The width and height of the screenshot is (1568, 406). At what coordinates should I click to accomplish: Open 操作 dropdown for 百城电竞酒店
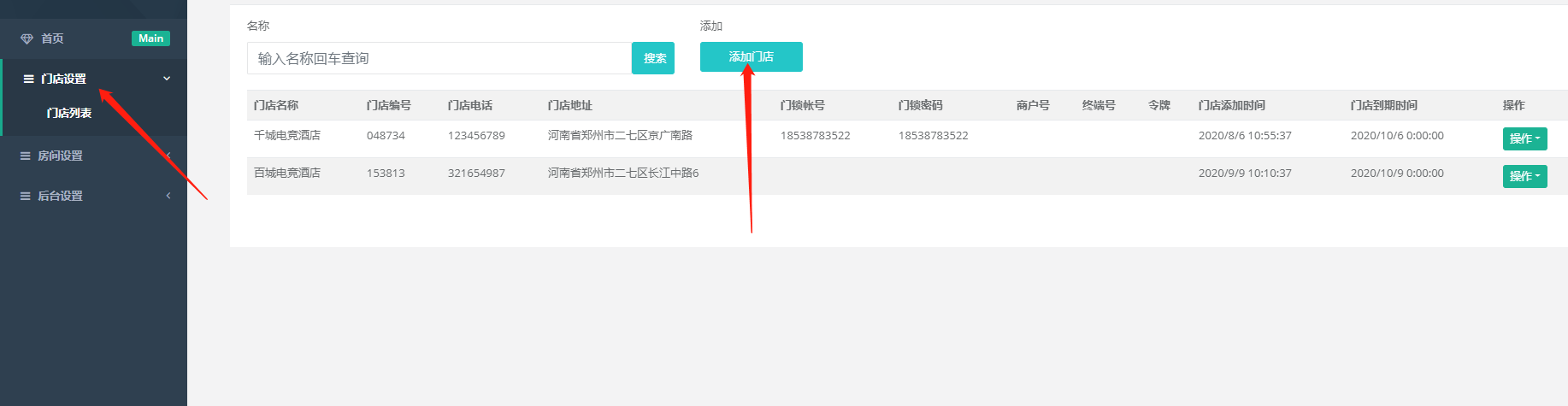tap(1524, 176)
